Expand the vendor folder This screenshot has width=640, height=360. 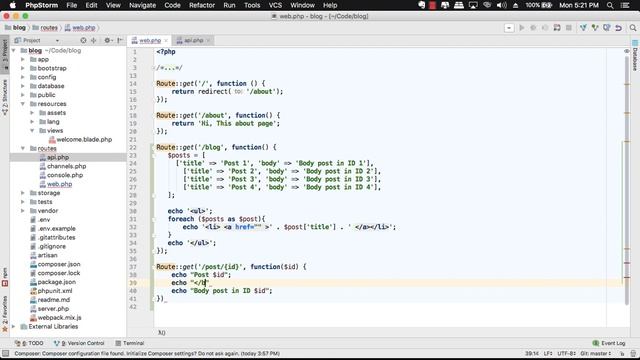pos(23,211)
